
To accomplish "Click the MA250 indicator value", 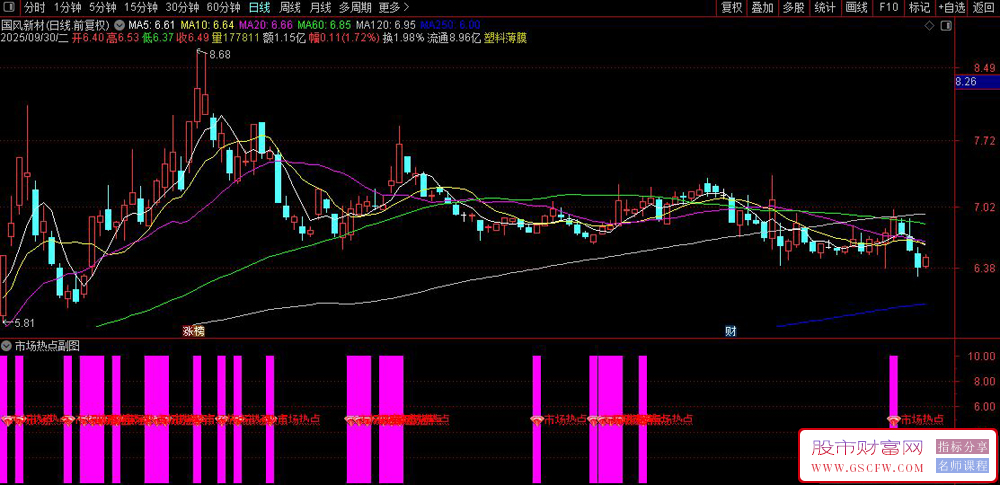I will pos(450,25).
